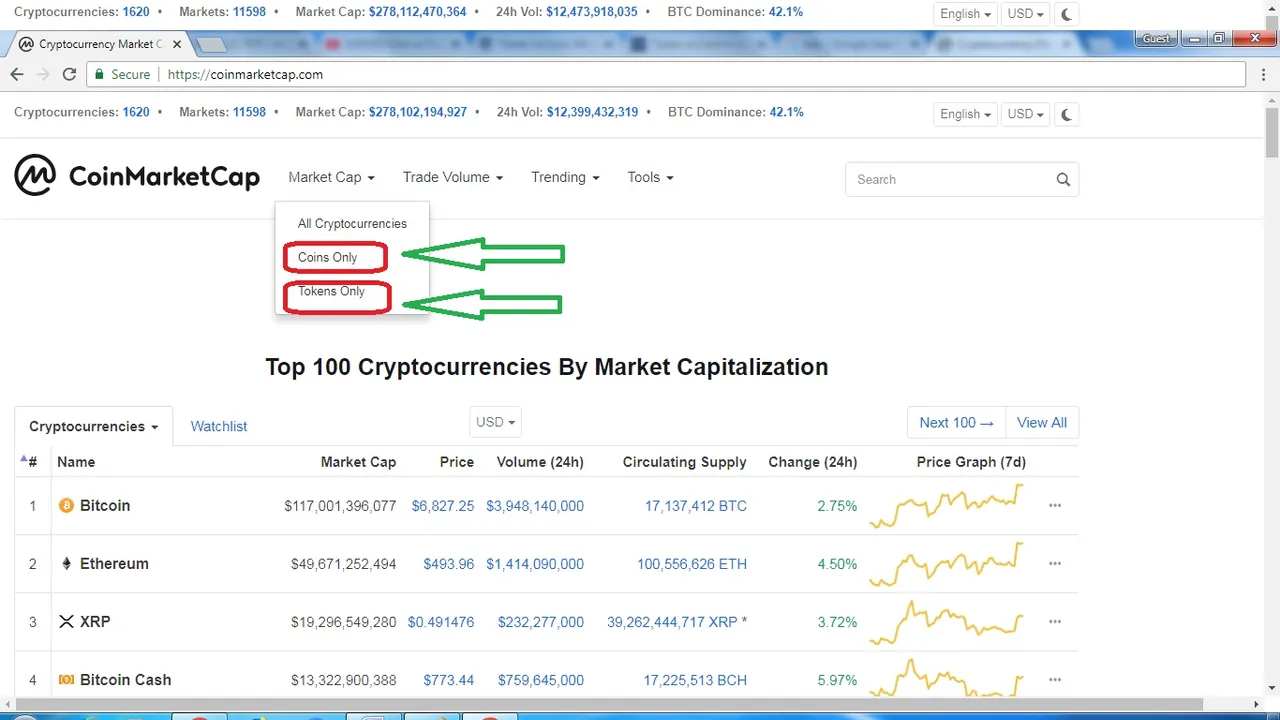Reload the page with the refresh icon

pos(69,74)
